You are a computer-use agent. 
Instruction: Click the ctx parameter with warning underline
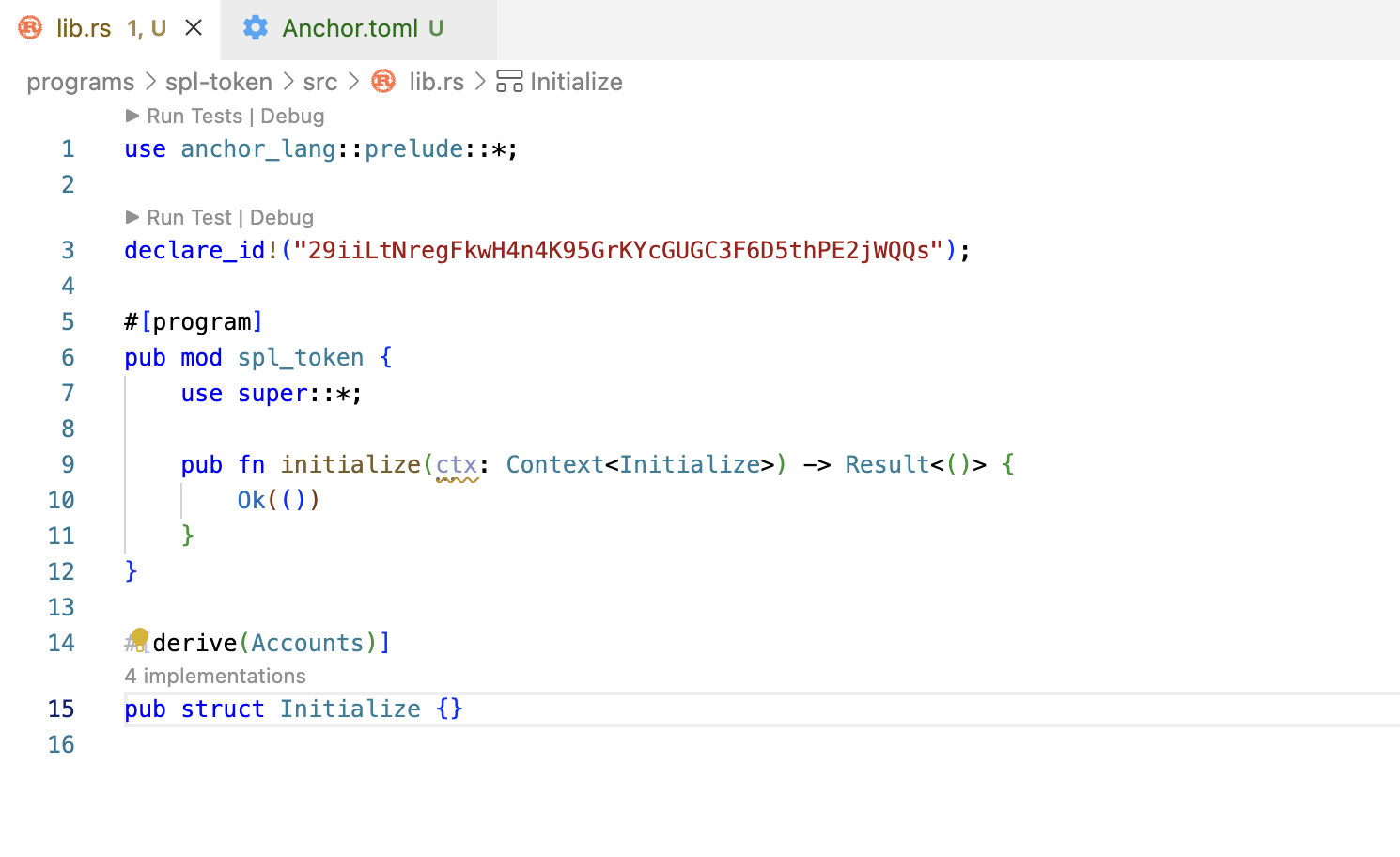(x=457, y=464)
